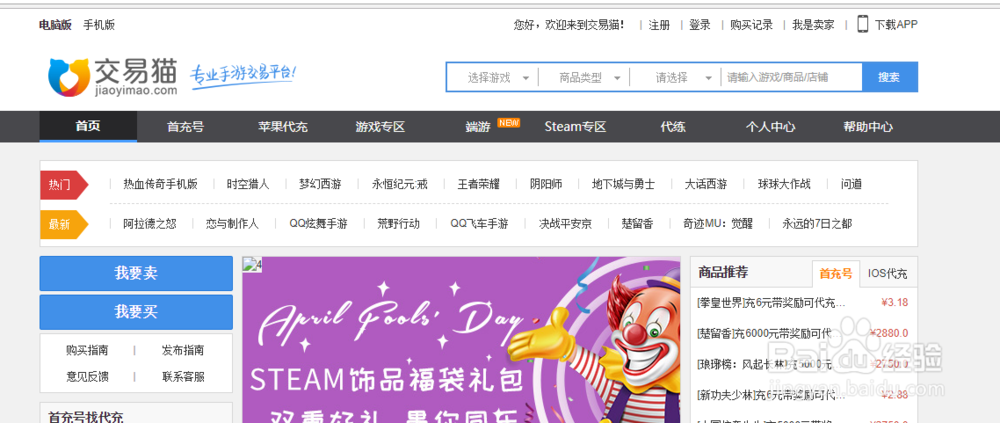Open 购买记录
This screenshot has width=1000, height=423.
[x=751, y=25]
